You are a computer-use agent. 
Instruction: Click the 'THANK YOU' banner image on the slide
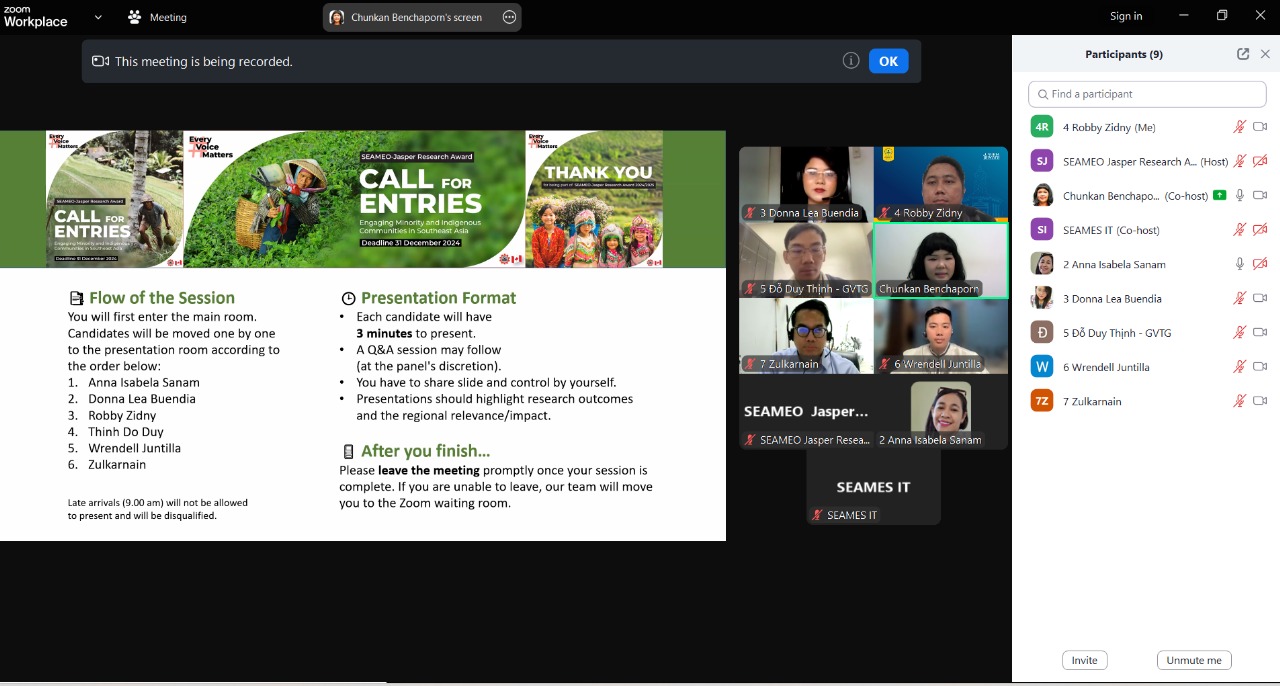[594, 199]
